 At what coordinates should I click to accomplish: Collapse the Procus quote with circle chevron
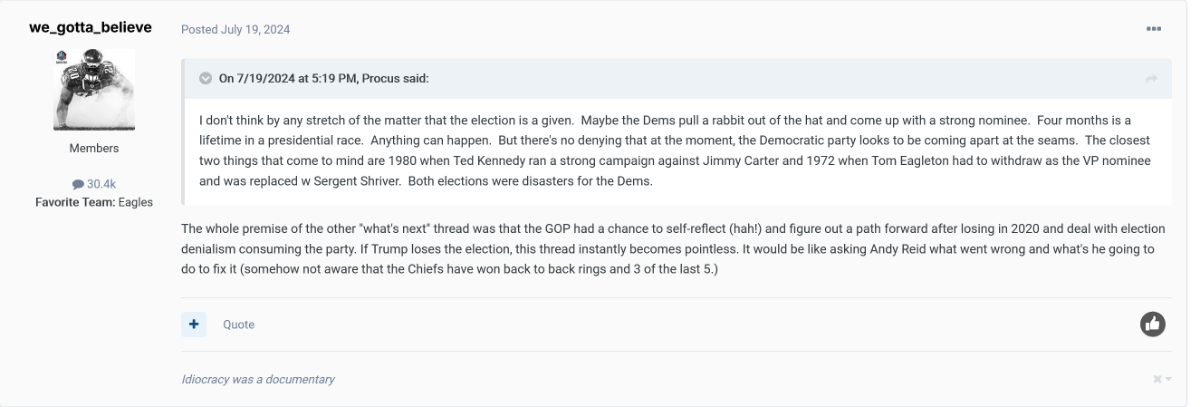[x=205, y=79]
